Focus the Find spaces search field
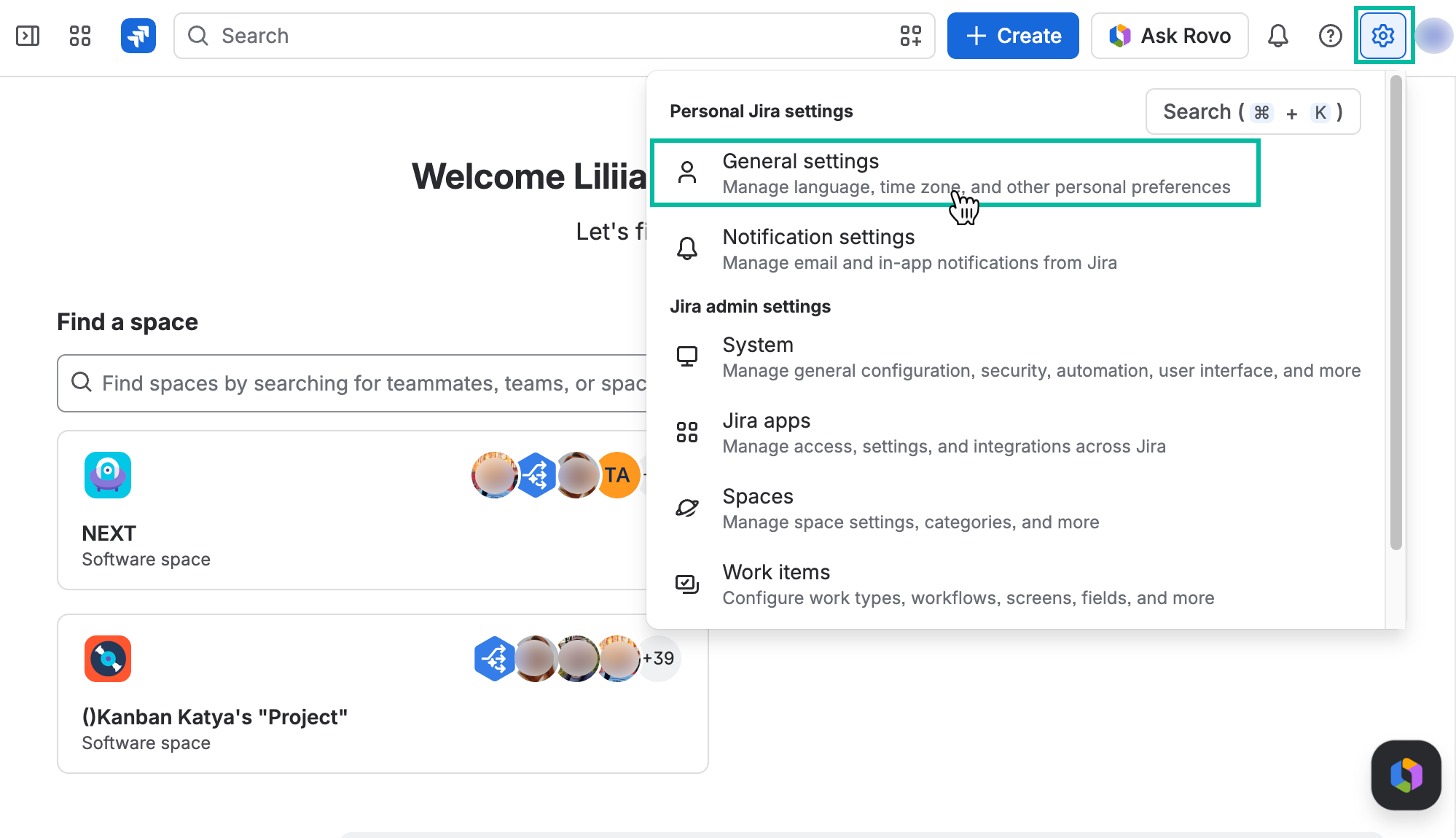1456x838 pixels. 352,383
